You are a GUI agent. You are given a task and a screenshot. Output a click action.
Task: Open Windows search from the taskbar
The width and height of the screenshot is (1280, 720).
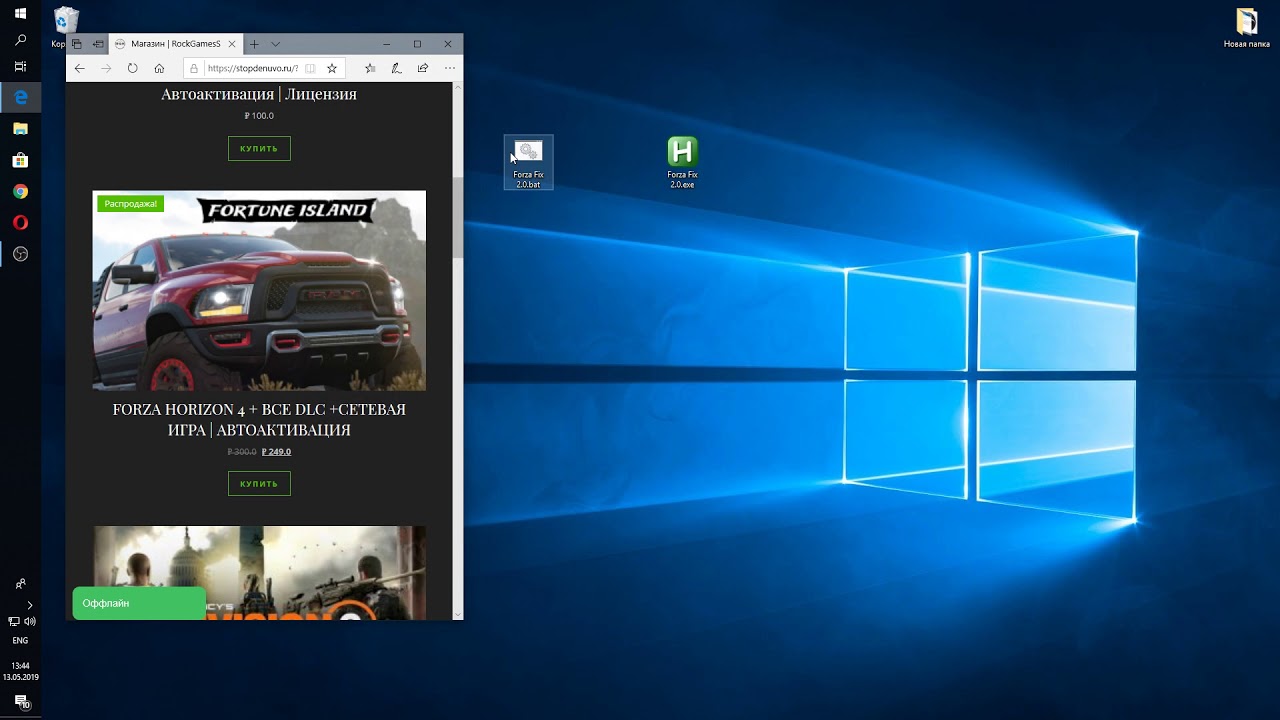coord(20,40)
